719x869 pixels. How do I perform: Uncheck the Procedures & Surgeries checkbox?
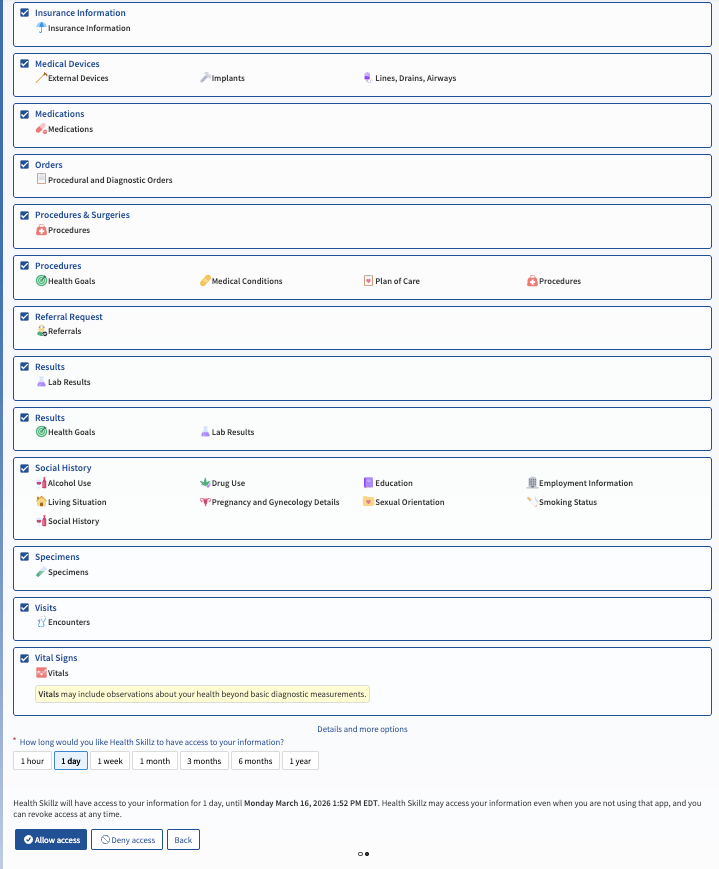(24, 215)
